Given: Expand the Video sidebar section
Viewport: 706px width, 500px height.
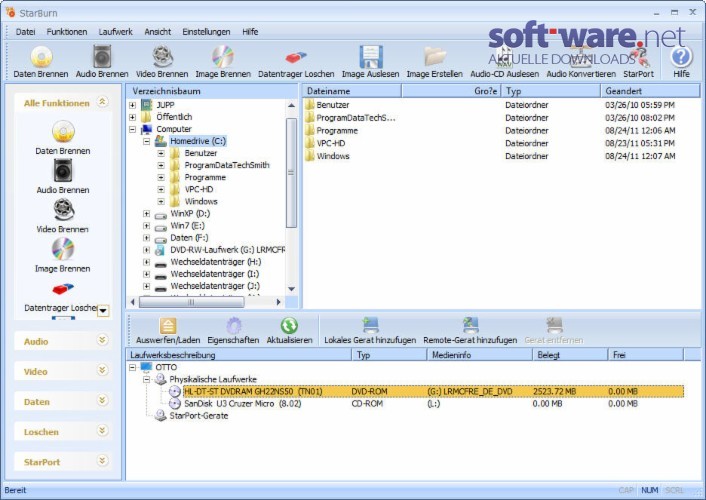Looking at the screenshot, I should [x=103, y=370].
